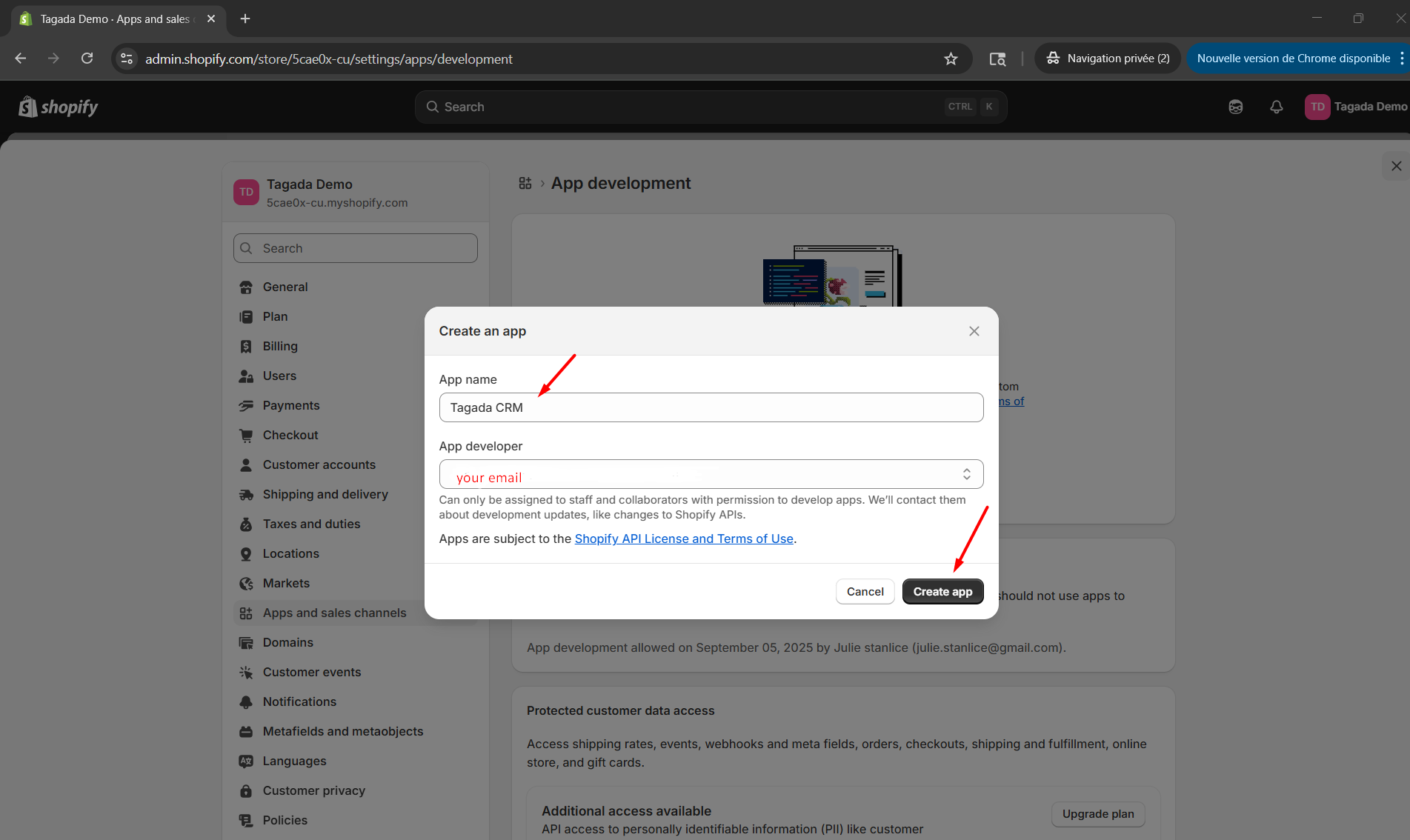Viewport: 1410px width, 840px height.
Task: Select Shipping and delivery truck icon
Action: click(246, 495)
